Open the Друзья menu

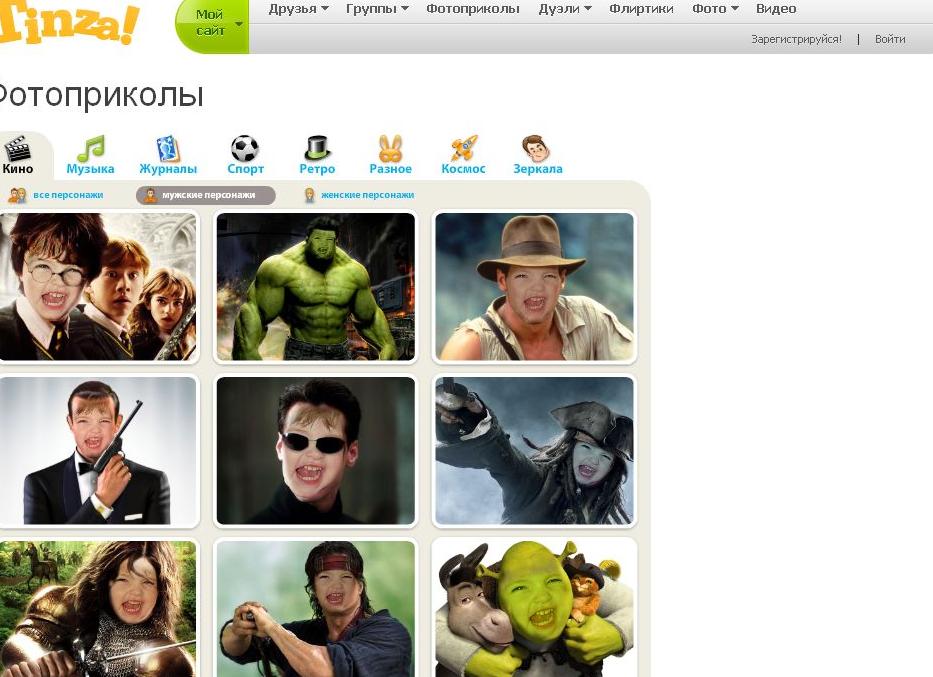pos(293,9)
